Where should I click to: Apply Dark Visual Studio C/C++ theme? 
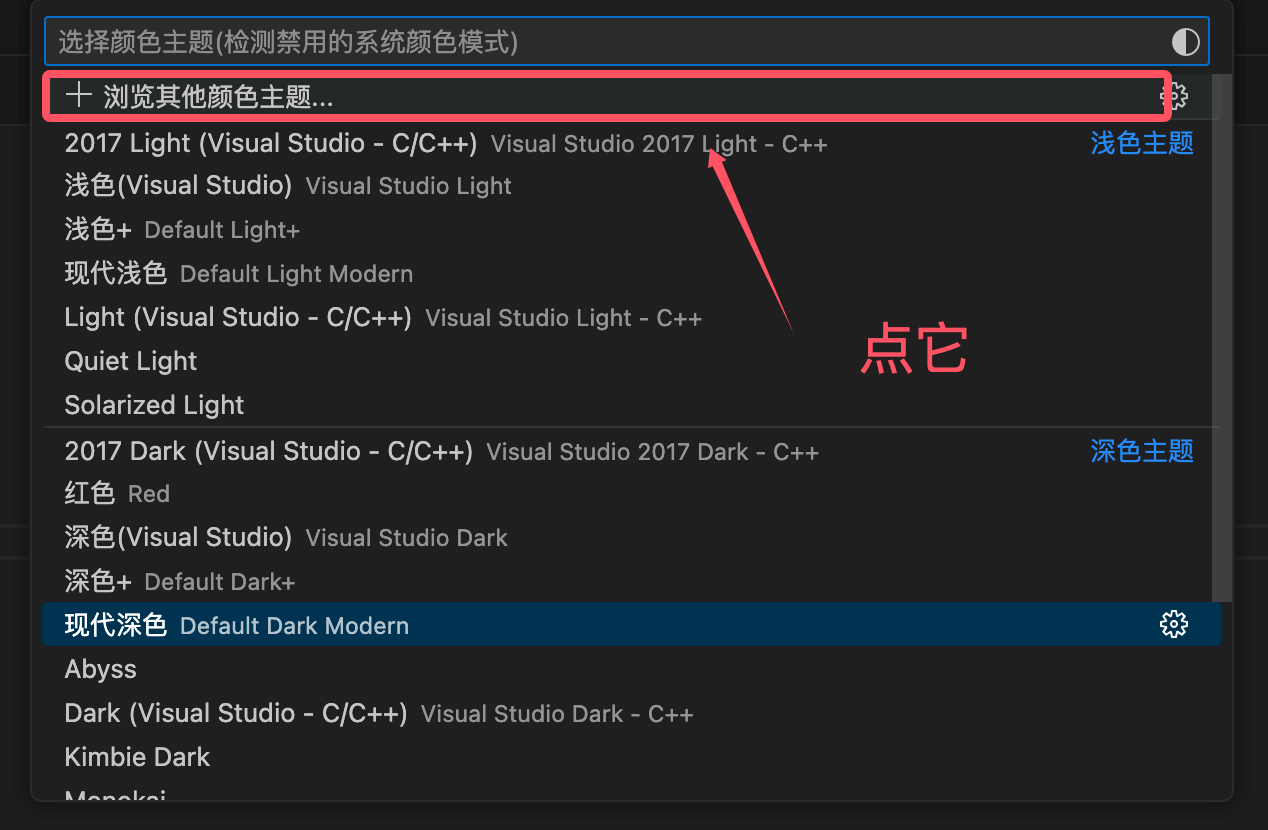[x=236, y=714]
